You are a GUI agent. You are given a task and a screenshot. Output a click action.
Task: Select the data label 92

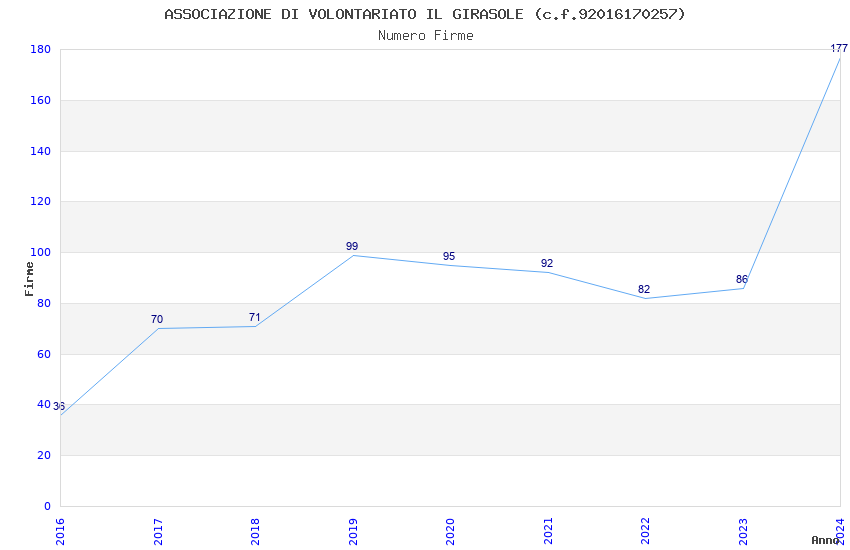(x=547, y=263)
